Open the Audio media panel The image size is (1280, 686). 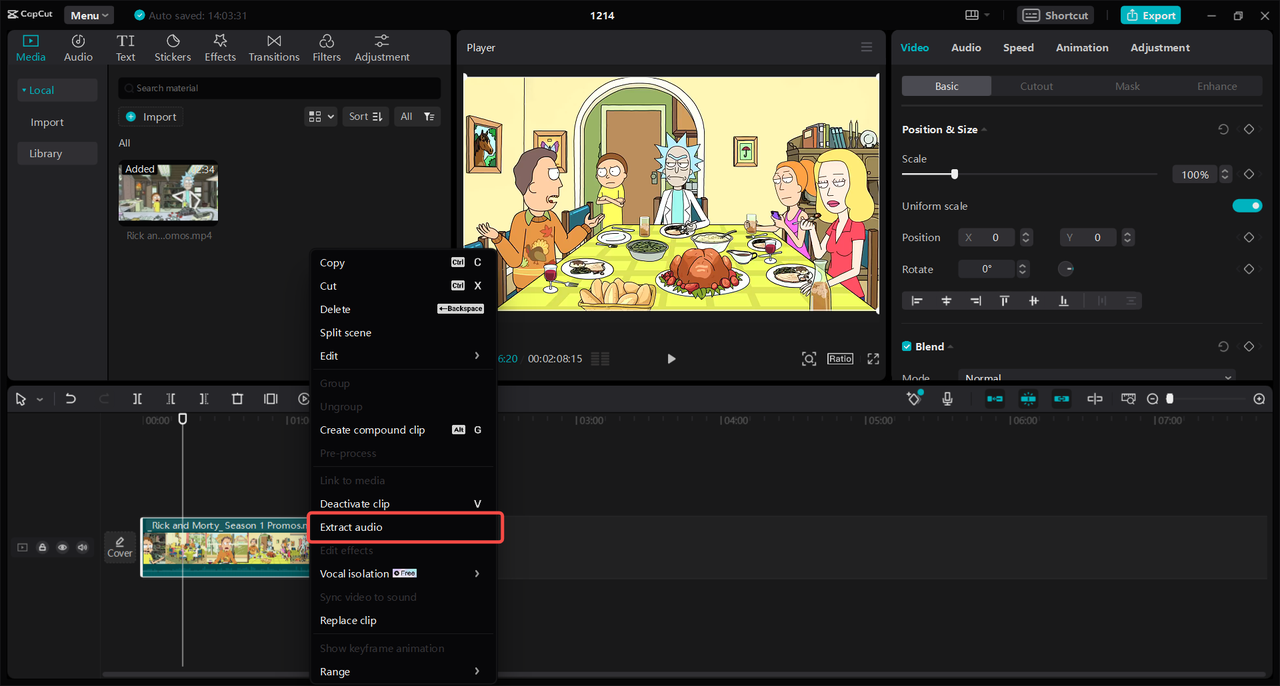78,47
